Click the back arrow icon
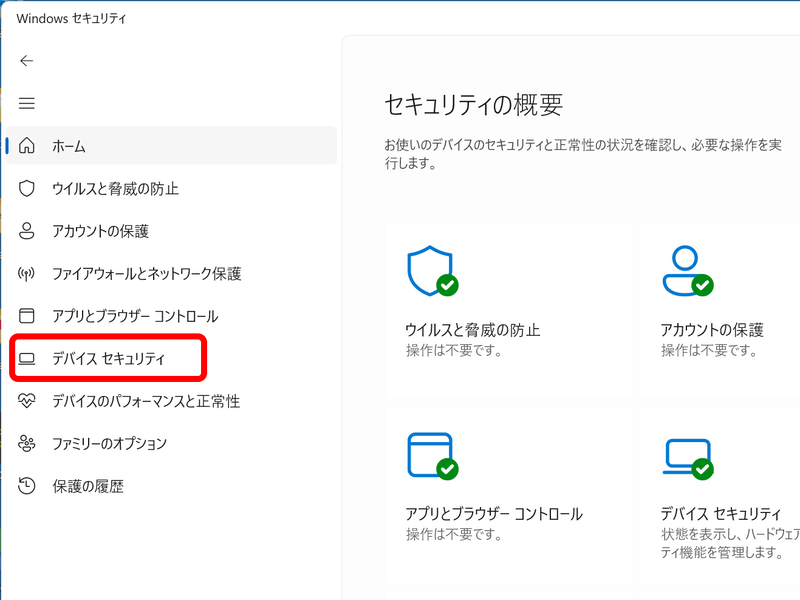 pyautogui.click(x=27, y=61)
